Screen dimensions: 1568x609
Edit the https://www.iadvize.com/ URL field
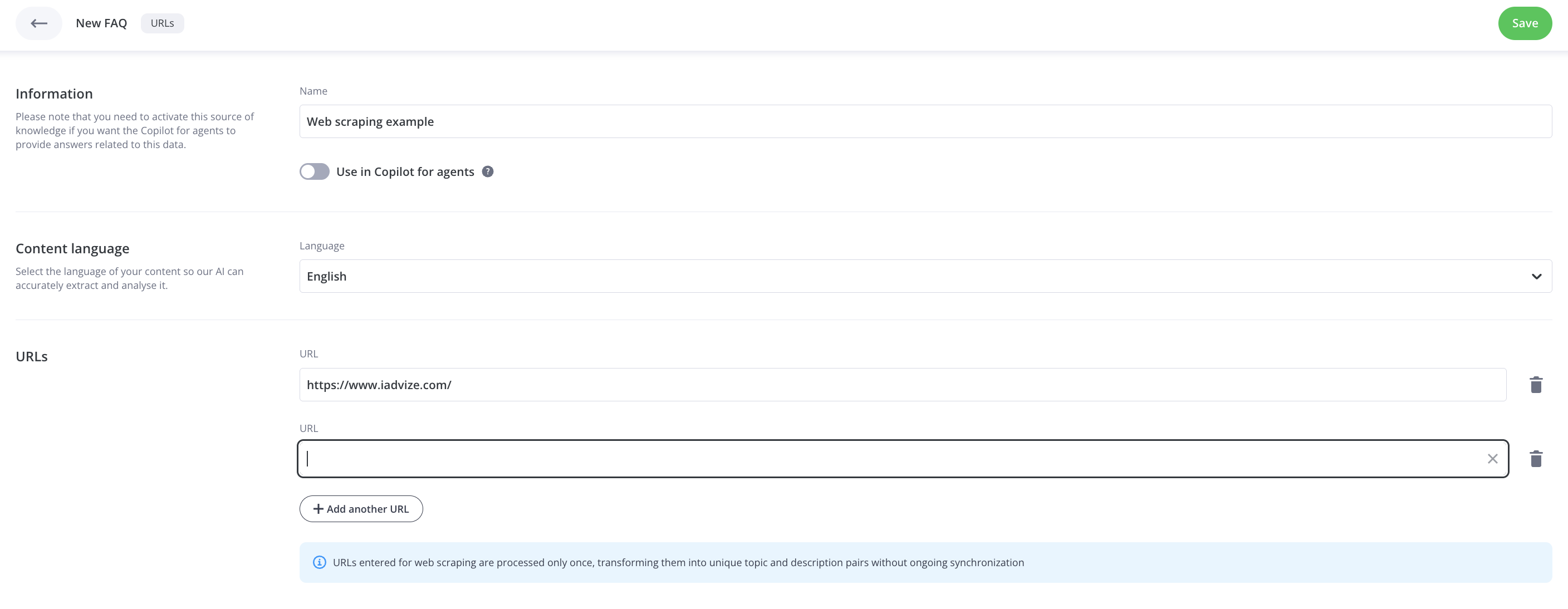point(903,385)
